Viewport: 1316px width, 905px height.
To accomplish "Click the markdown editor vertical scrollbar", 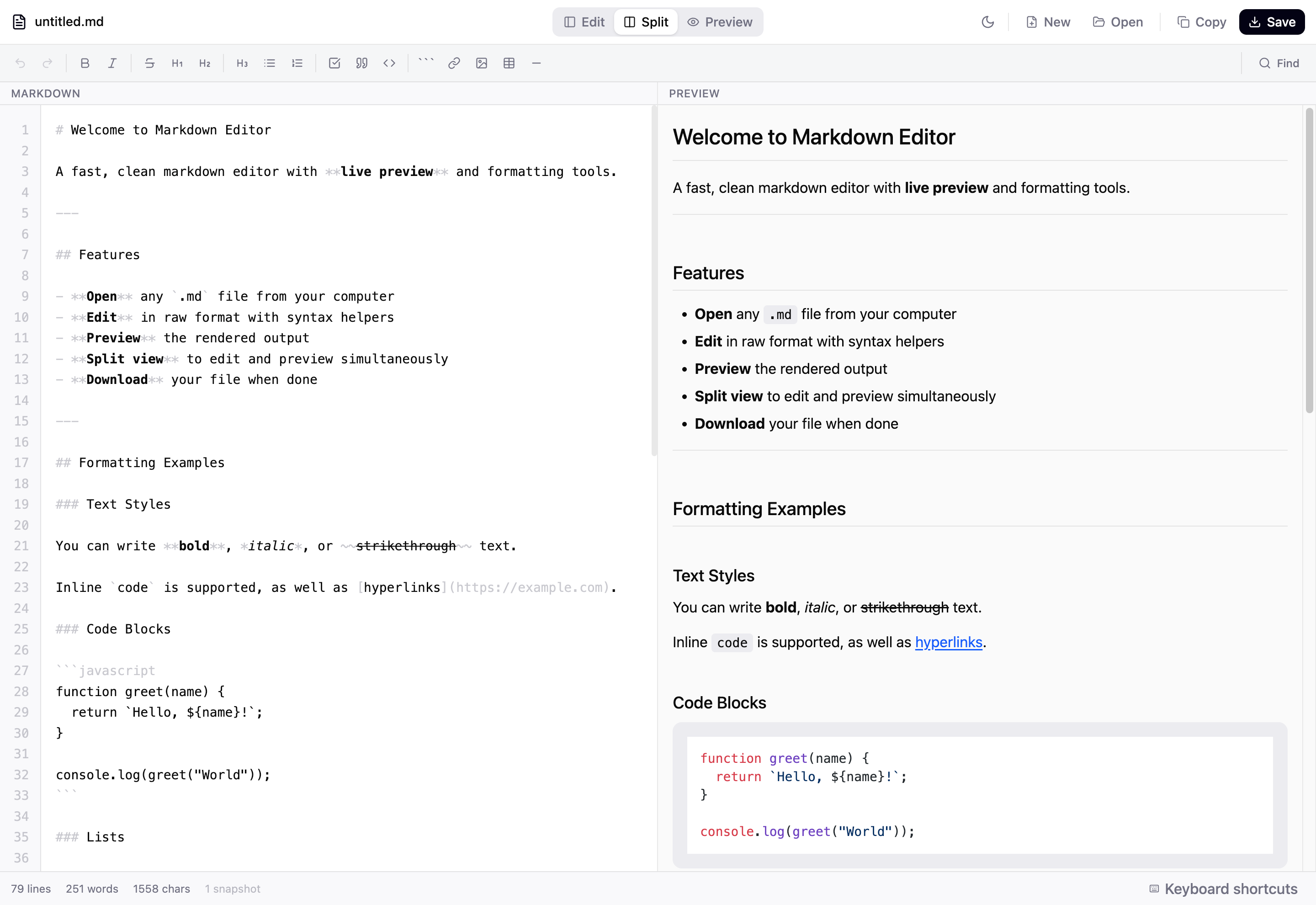I will pyautogui.click(x=654, y=281).
